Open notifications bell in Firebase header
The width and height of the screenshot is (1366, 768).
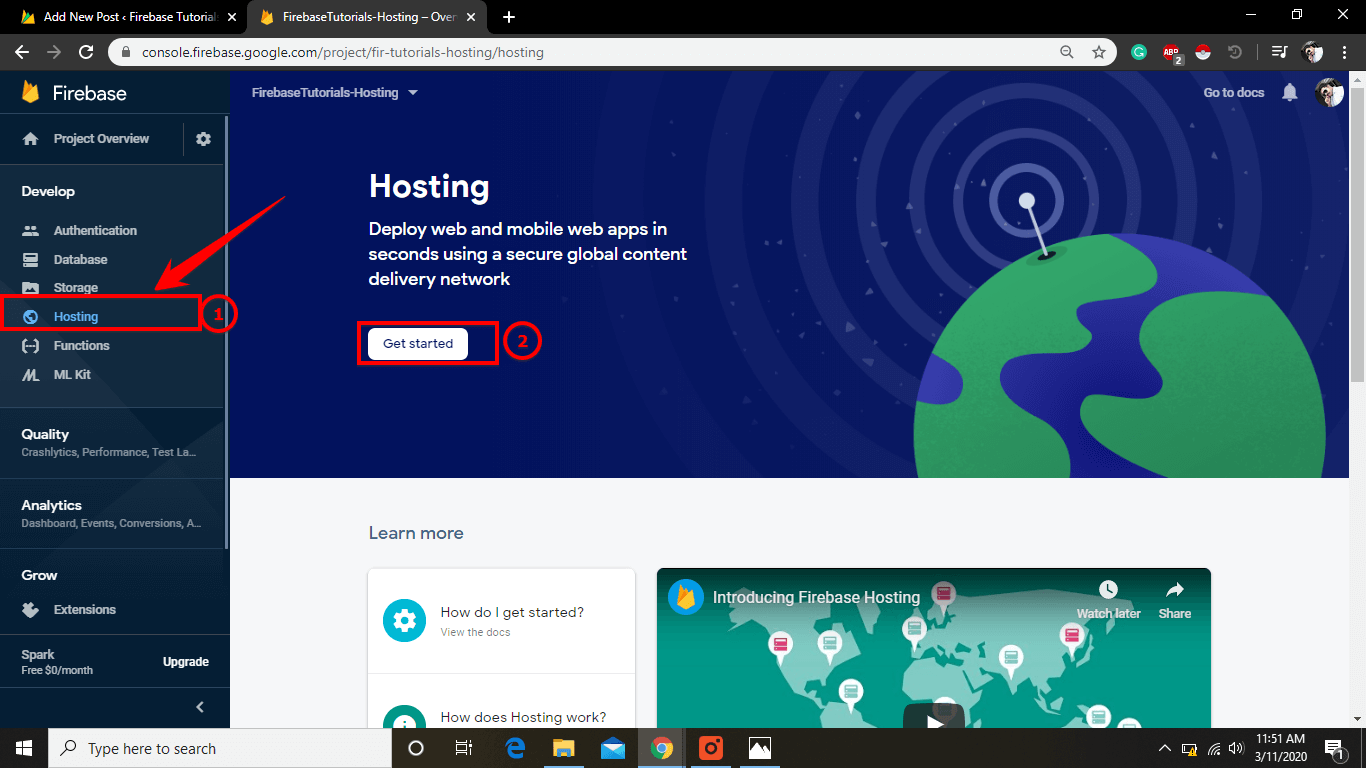pos(1290,92)
